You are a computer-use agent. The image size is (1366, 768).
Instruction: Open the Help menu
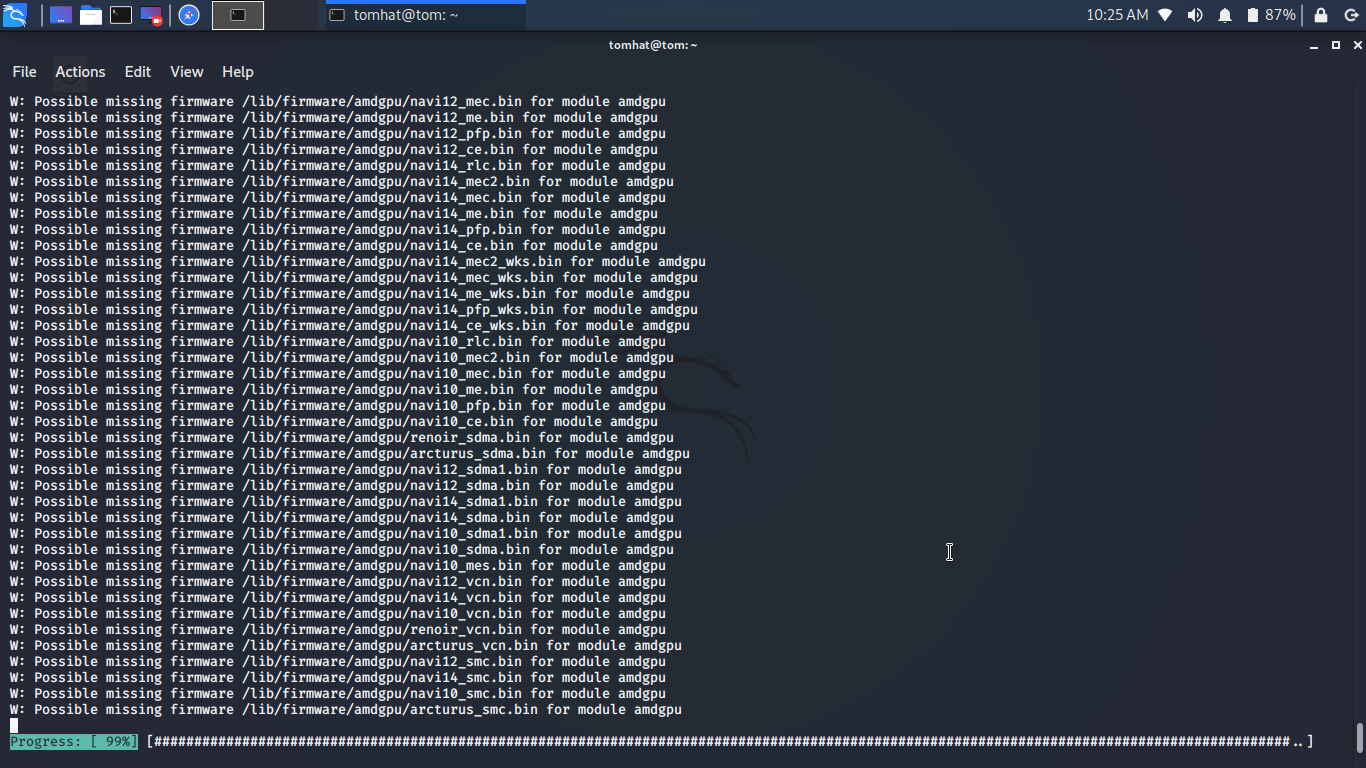coord(238,72)
